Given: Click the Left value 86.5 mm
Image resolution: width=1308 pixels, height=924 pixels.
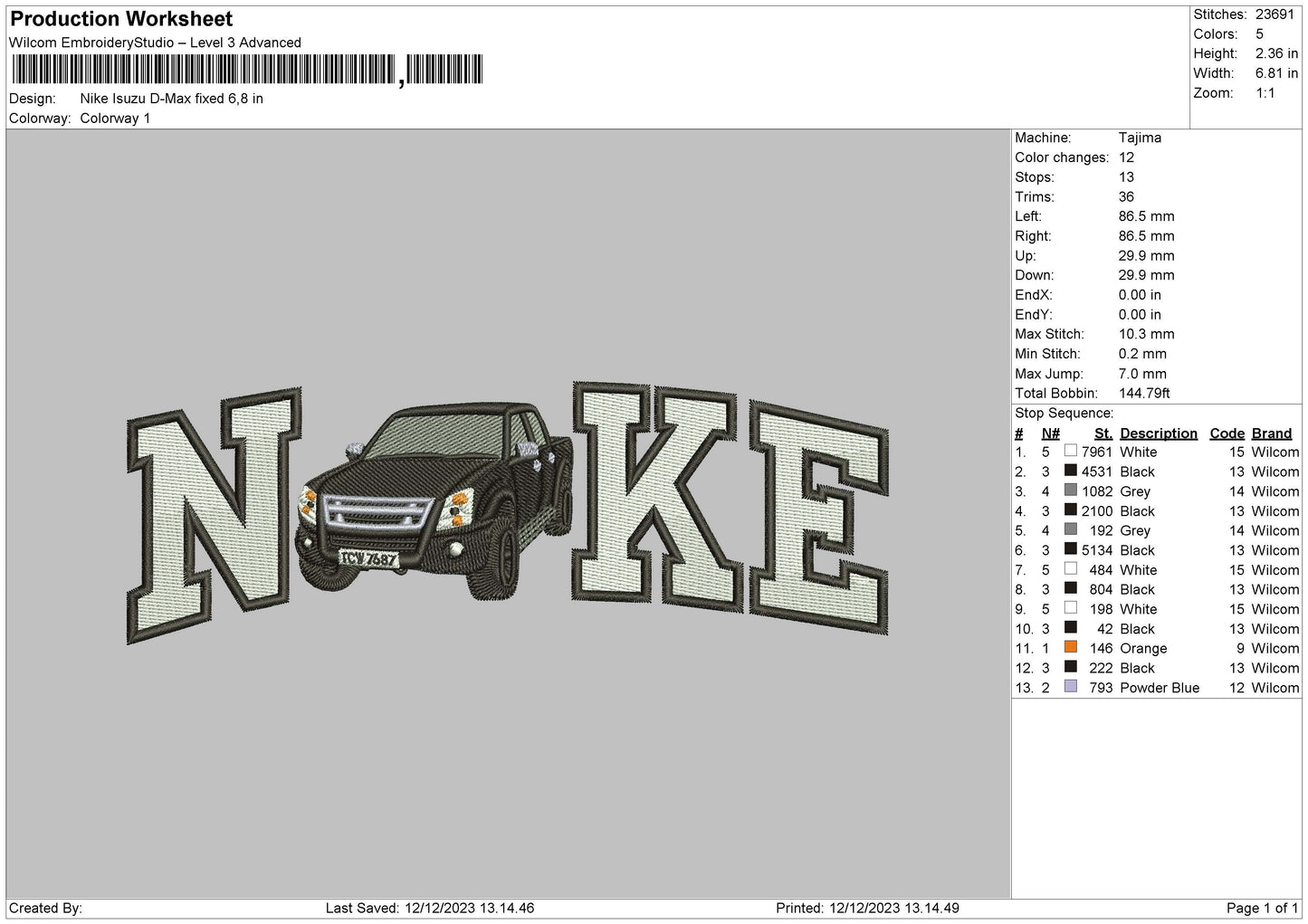Looking at the screenshot, I should 1146,216.
